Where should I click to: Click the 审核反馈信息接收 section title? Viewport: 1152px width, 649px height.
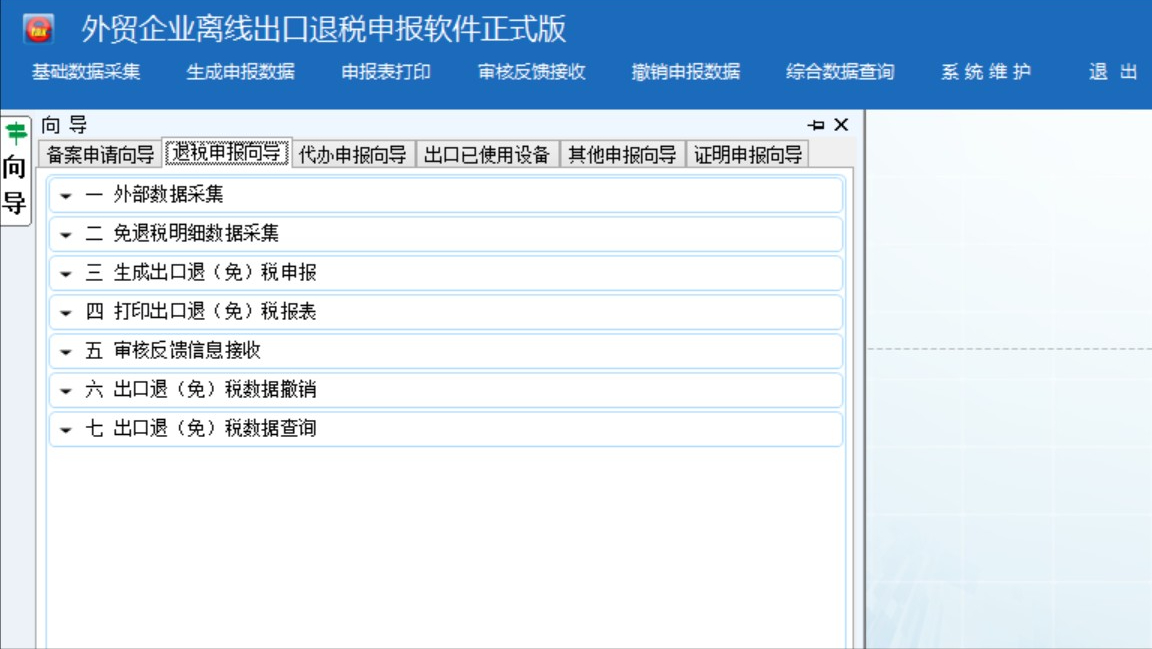187,350
